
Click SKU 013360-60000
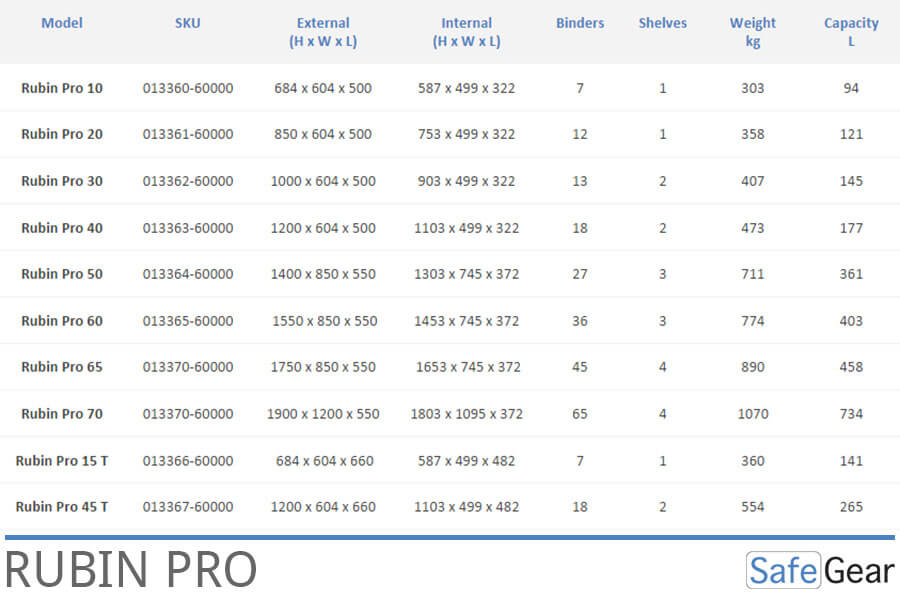[188, 88]
